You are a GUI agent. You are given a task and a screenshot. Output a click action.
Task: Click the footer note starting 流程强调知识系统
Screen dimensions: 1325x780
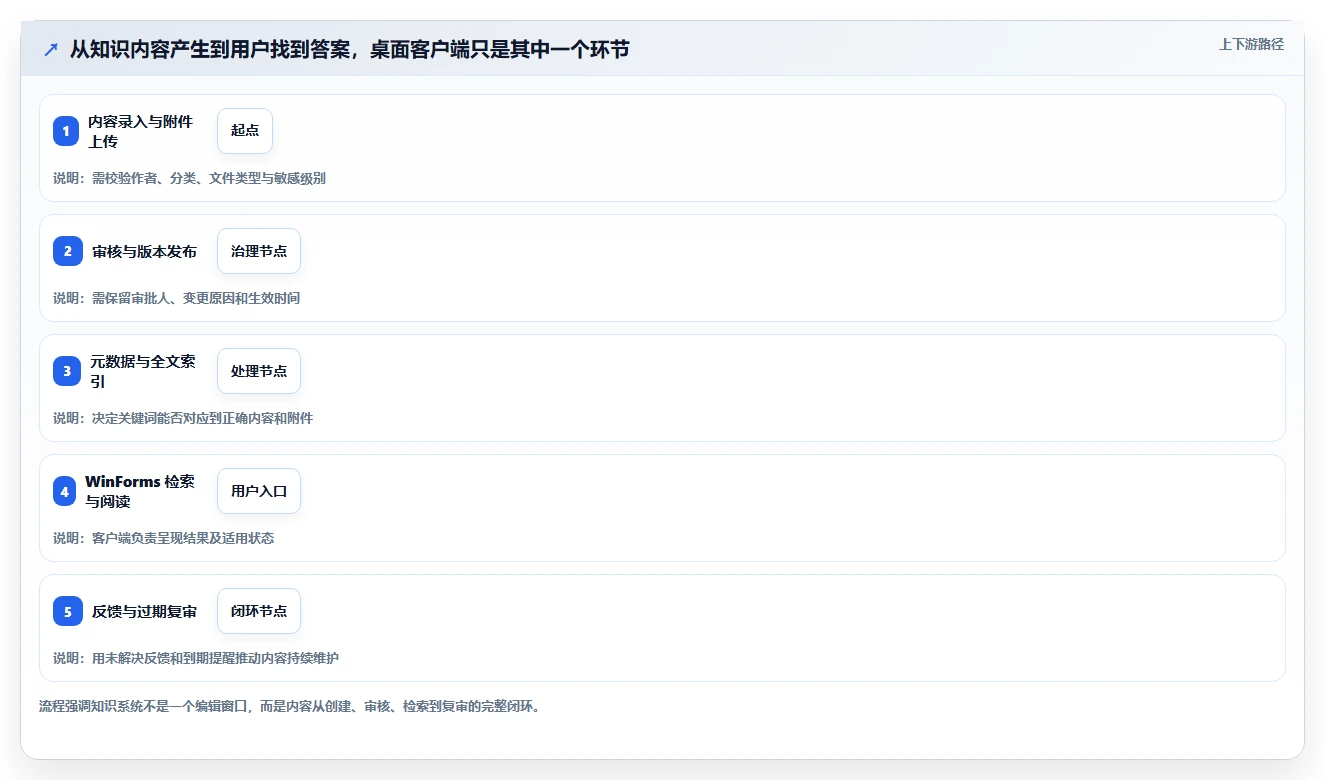[289, 706]
